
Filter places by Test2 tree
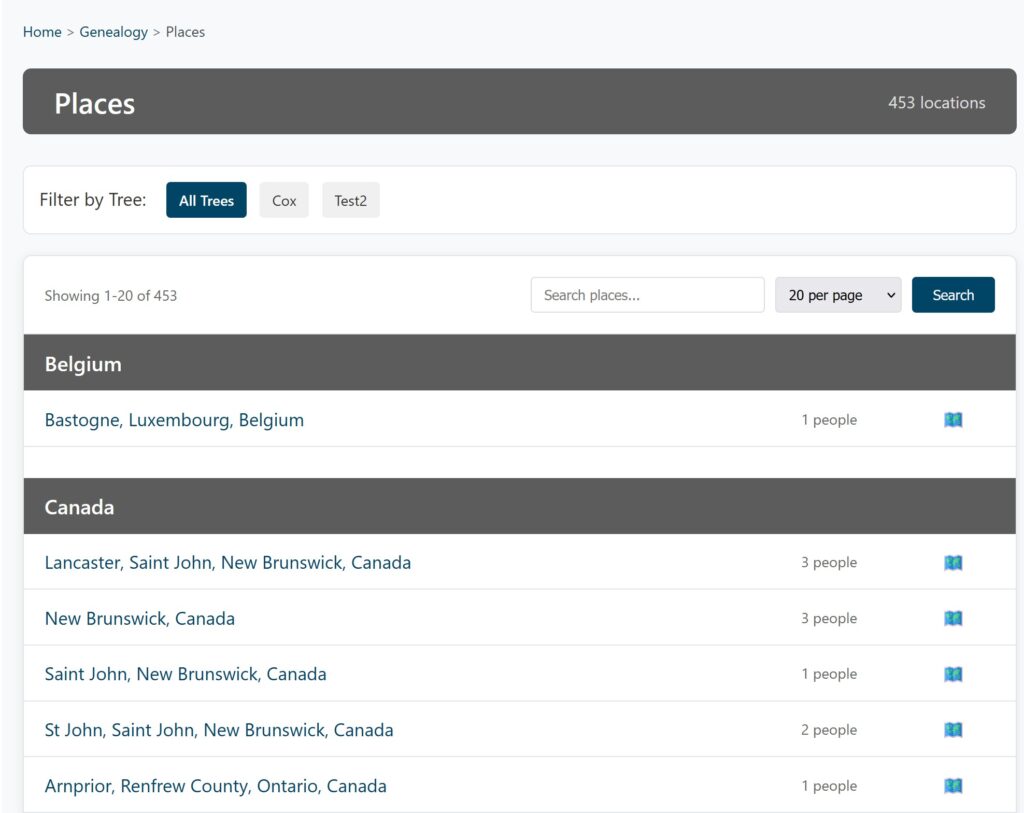(350, 200)
